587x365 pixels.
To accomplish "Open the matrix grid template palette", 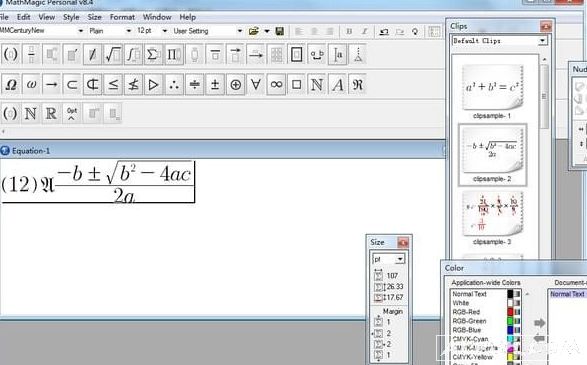I will tap(276, 55).
